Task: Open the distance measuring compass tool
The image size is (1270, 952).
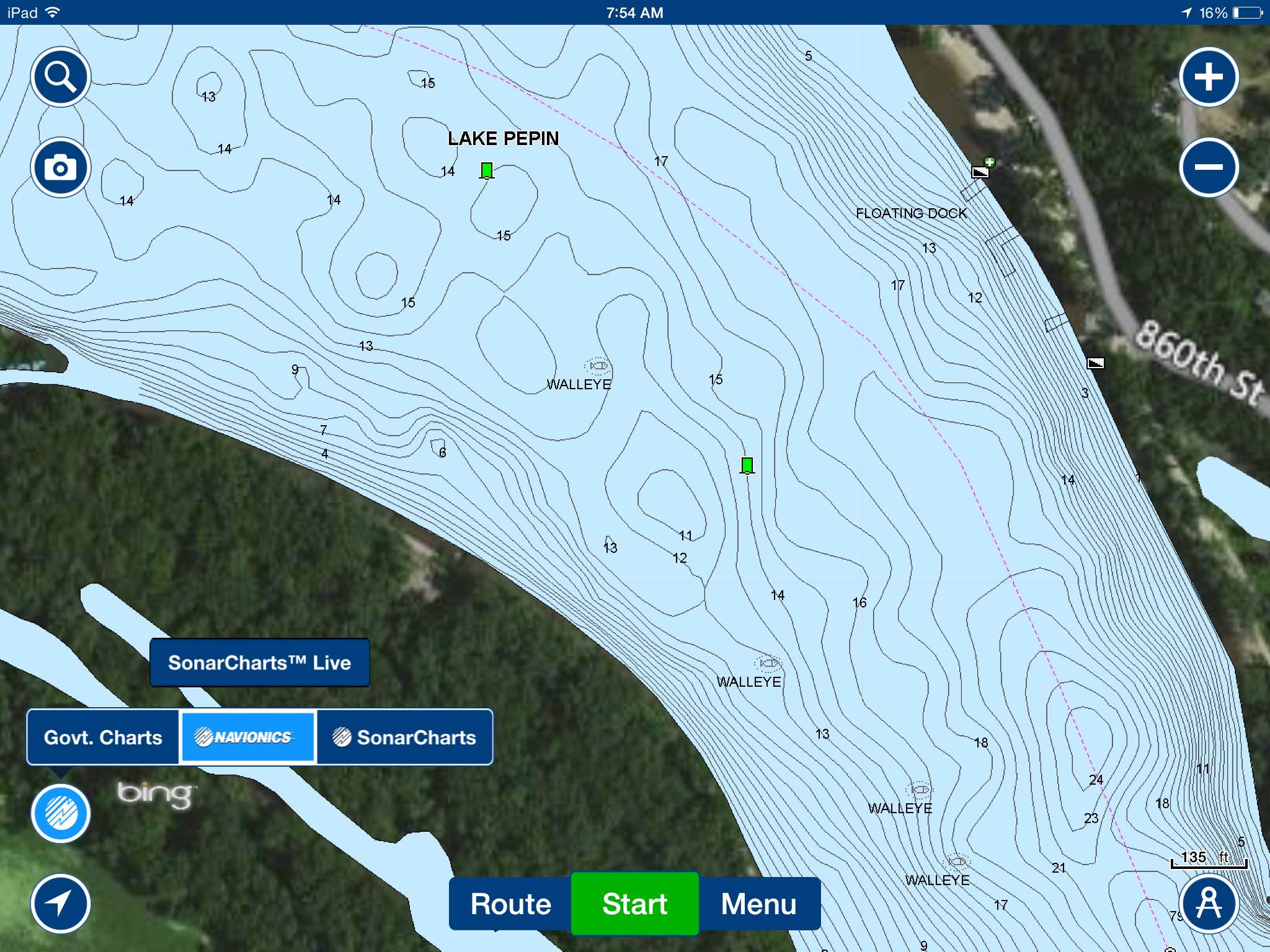Action: point(1209,904)
